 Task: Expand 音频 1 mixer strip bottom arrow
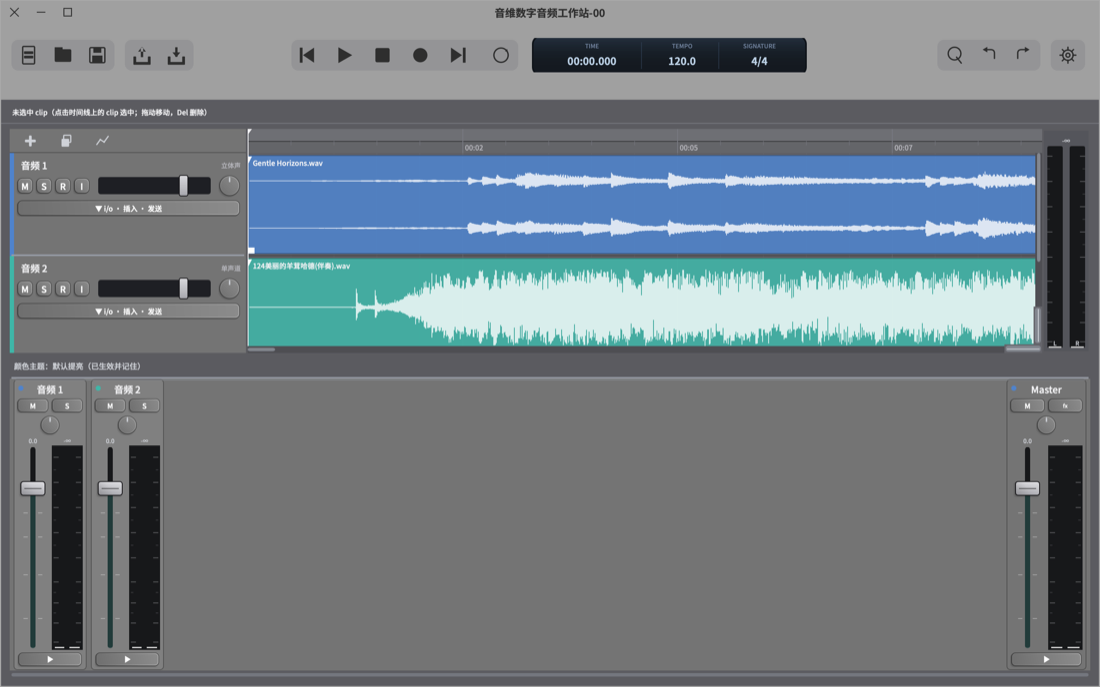click(50, 659)
